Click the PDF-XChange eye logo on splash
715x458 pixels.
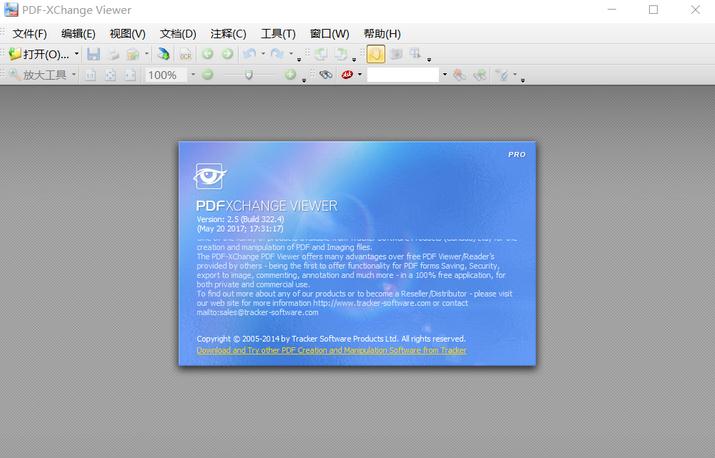pos(210,176)
